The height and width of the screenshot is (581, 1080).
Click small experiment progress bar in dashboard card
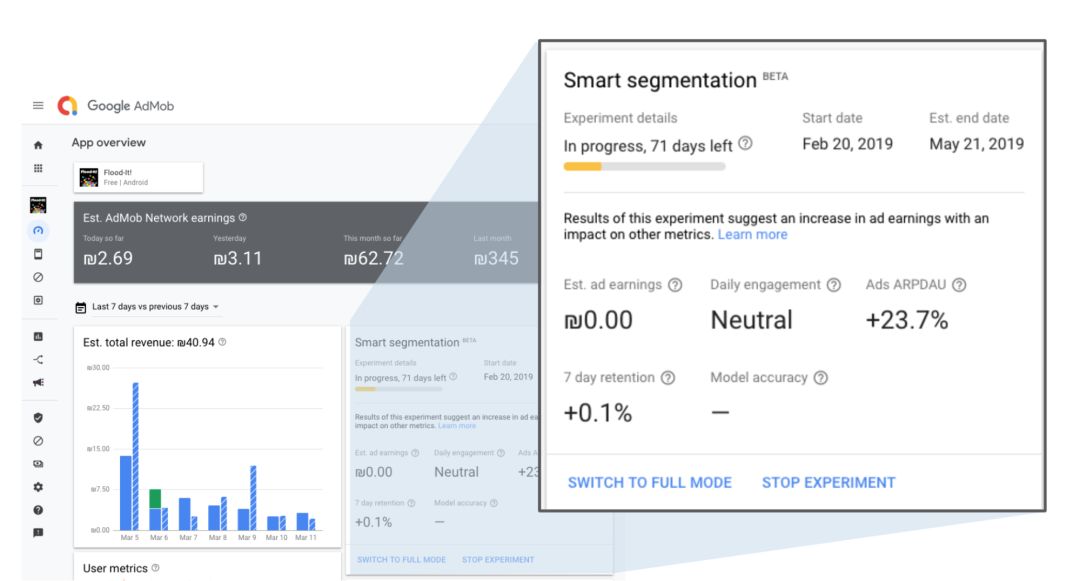398,389
